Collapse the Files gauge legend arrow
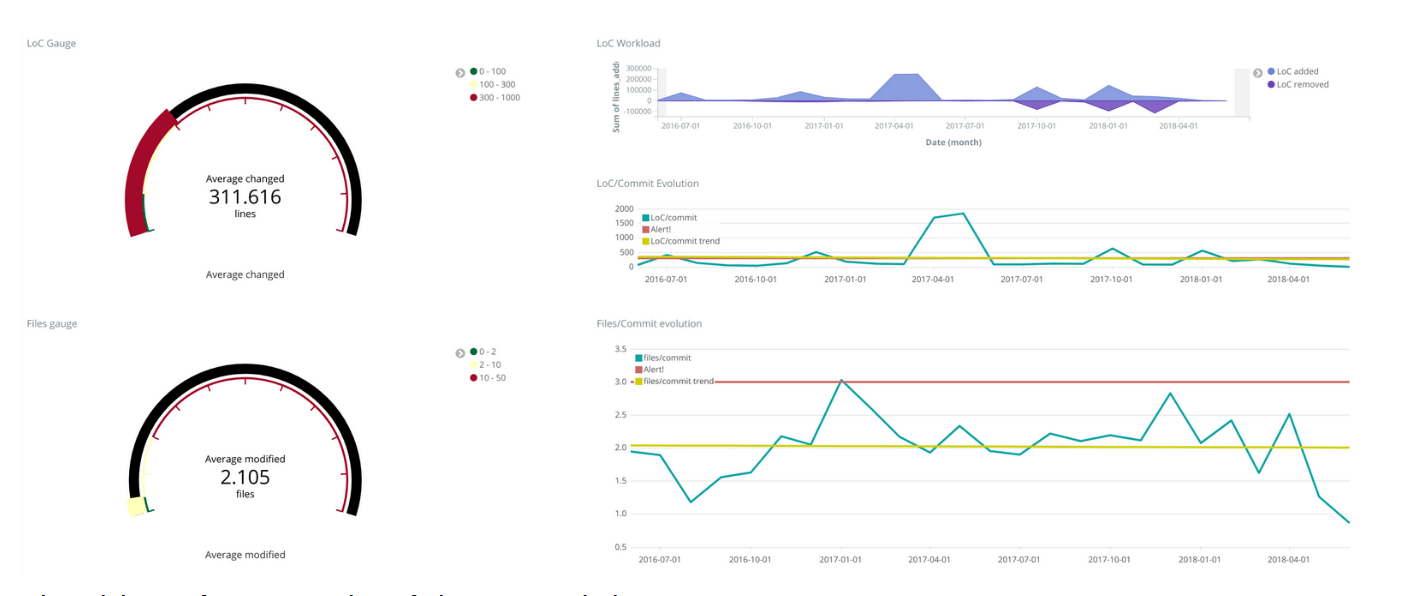 (460, 352)
